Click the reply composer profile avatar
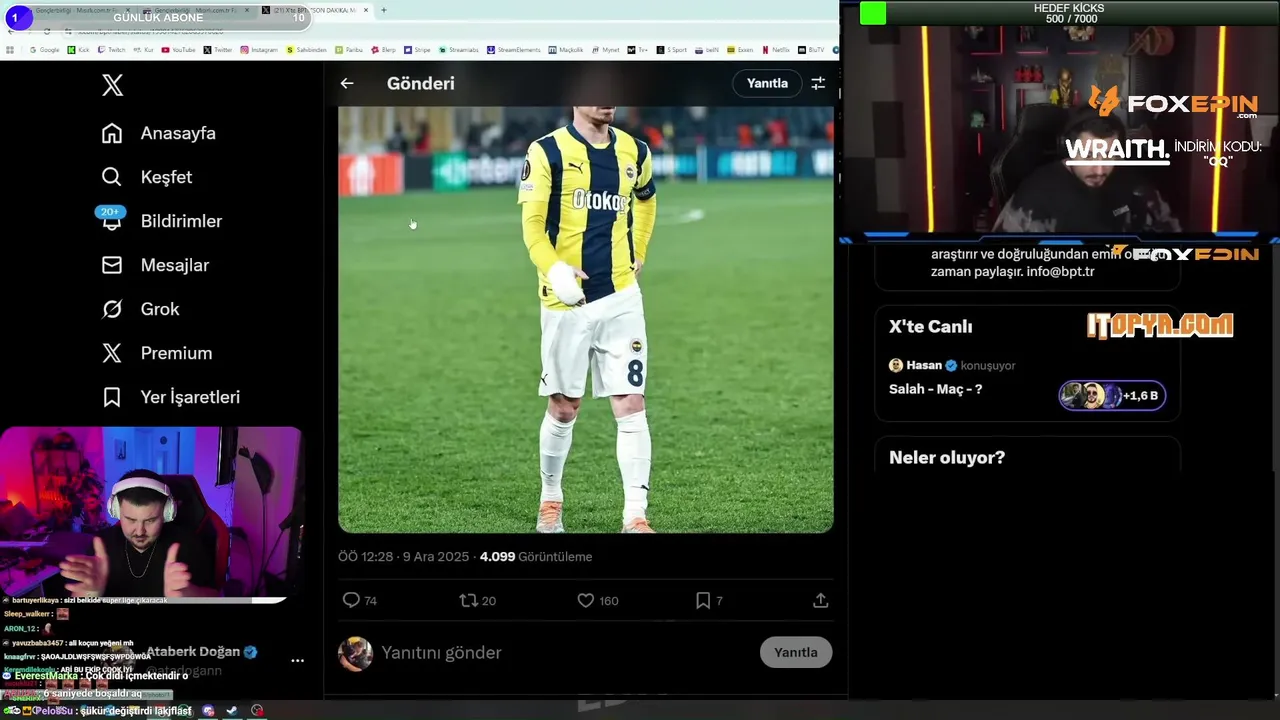This screenshot has height=720, width=1280. click(x=355, y=653)
